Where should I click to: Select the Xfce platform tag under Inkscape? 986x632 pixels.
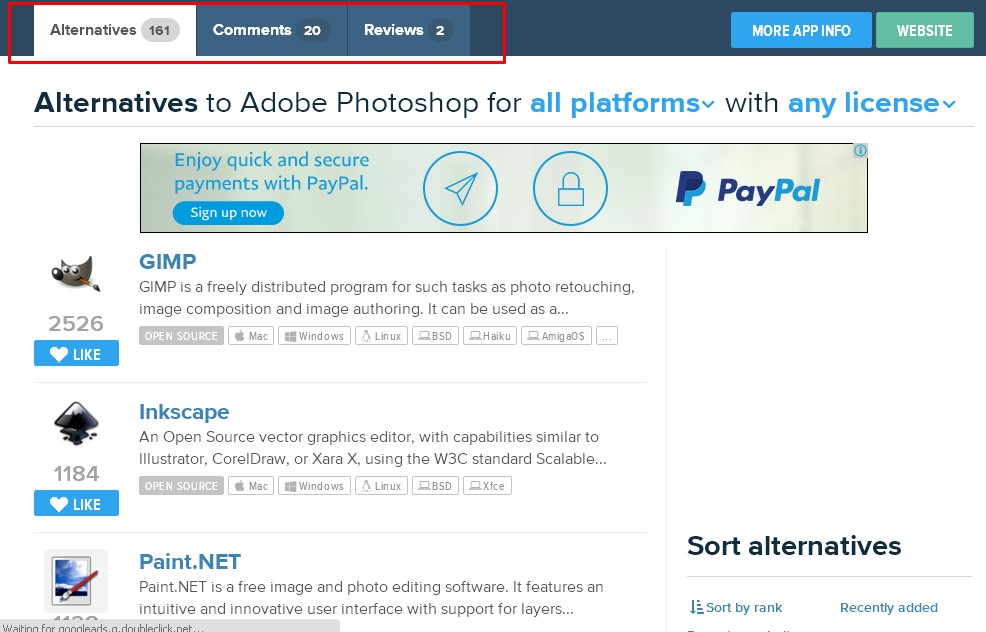[x=487, y=486]
